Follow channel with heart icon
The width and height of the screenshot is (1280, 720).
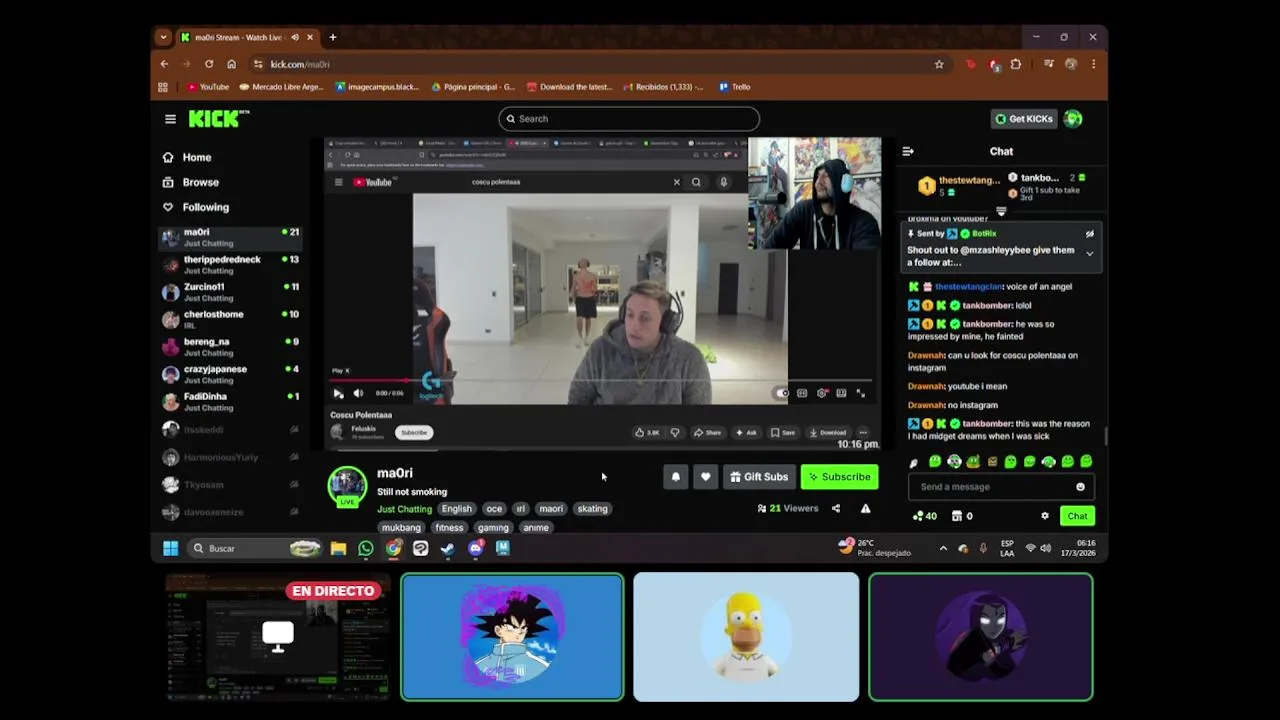pyautogui.click(x=706, y=477)
